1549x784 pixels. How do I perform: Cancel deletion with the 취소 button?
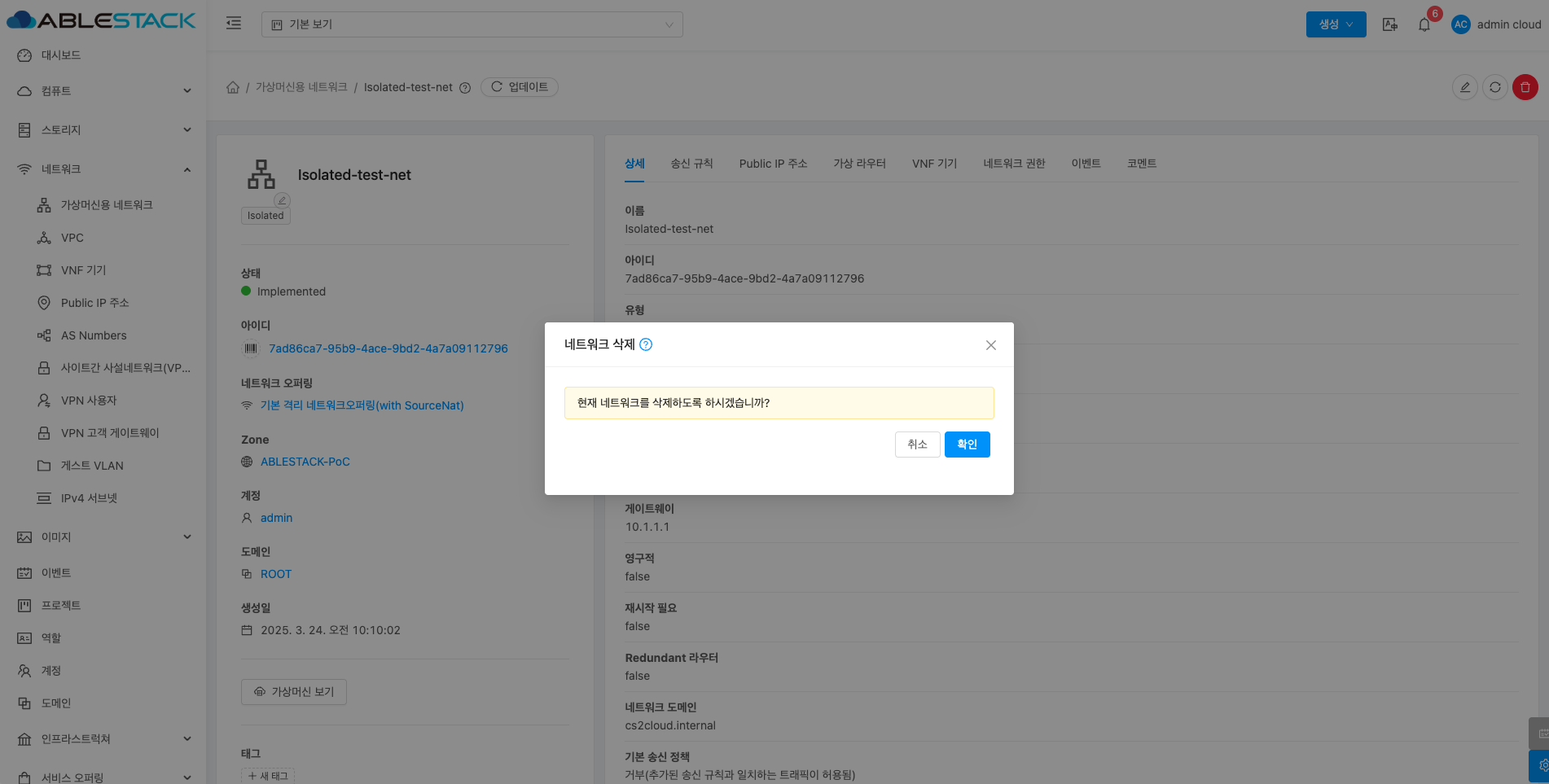[x=917, y=445]
